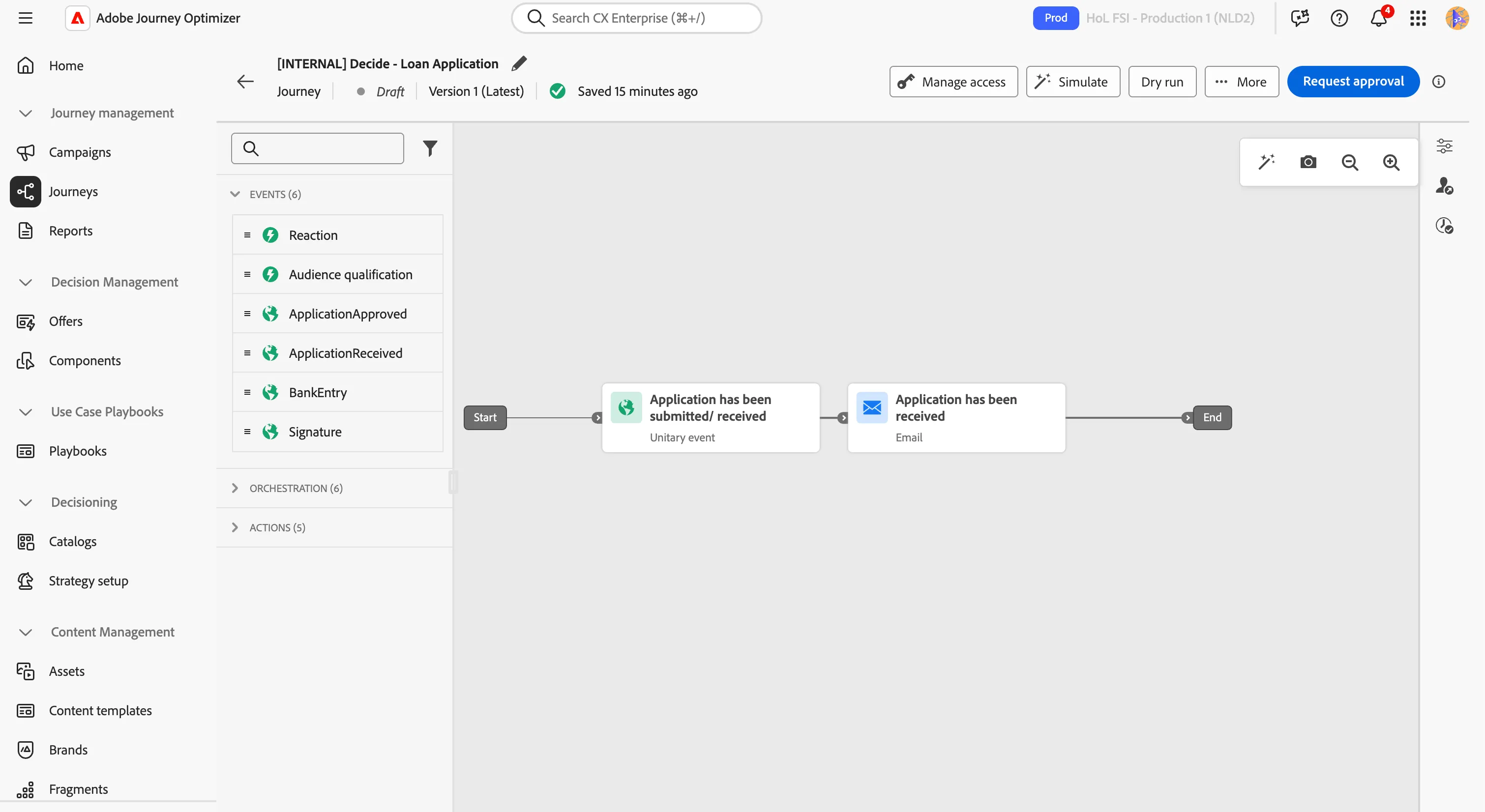The height and width of the screenshot is (812, 1485).
Task: Click the Dry run button
Action: pyautogui.click(x=1162, y=82)
